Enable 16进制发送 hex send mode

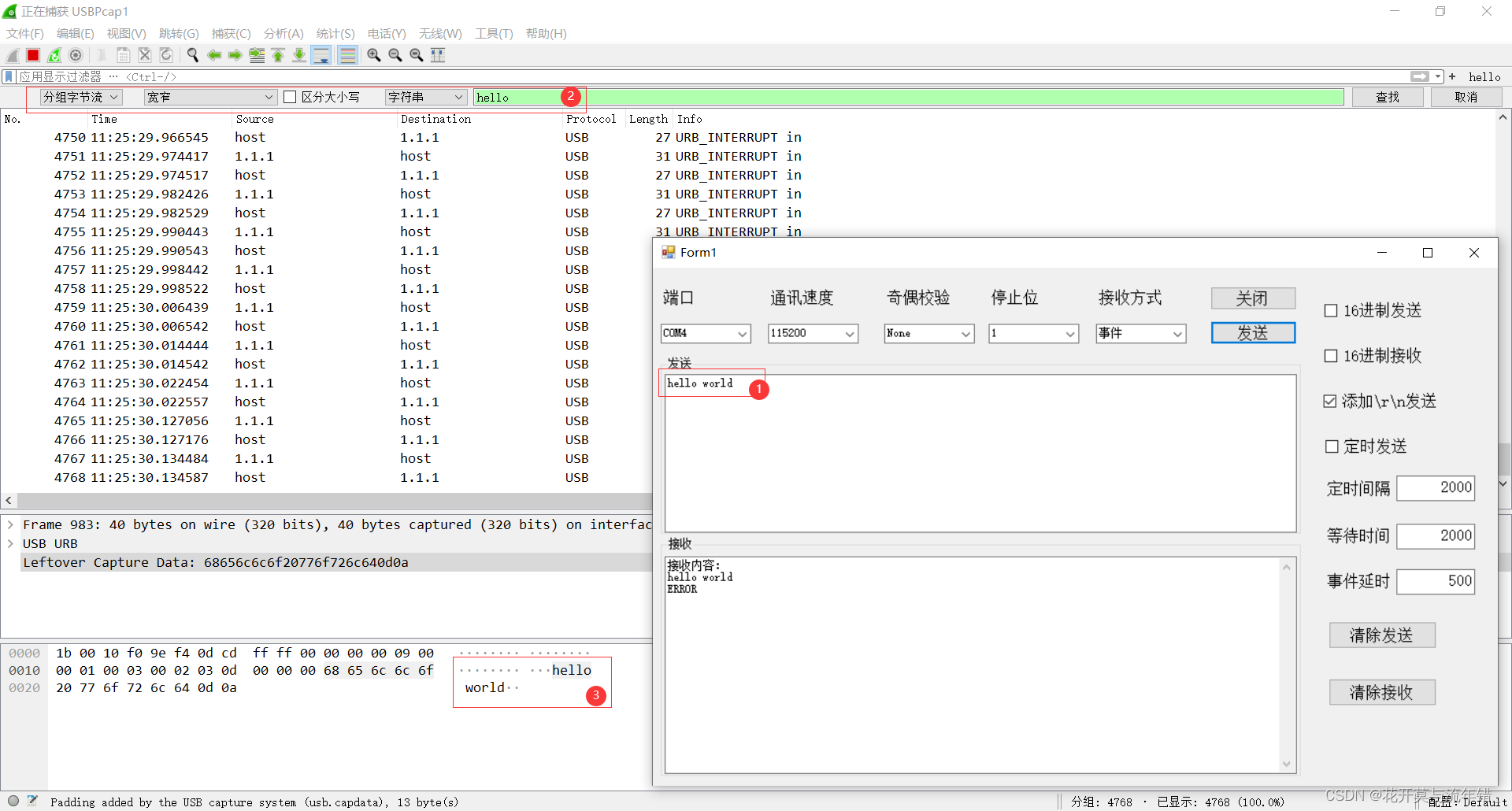point(1329,310)
